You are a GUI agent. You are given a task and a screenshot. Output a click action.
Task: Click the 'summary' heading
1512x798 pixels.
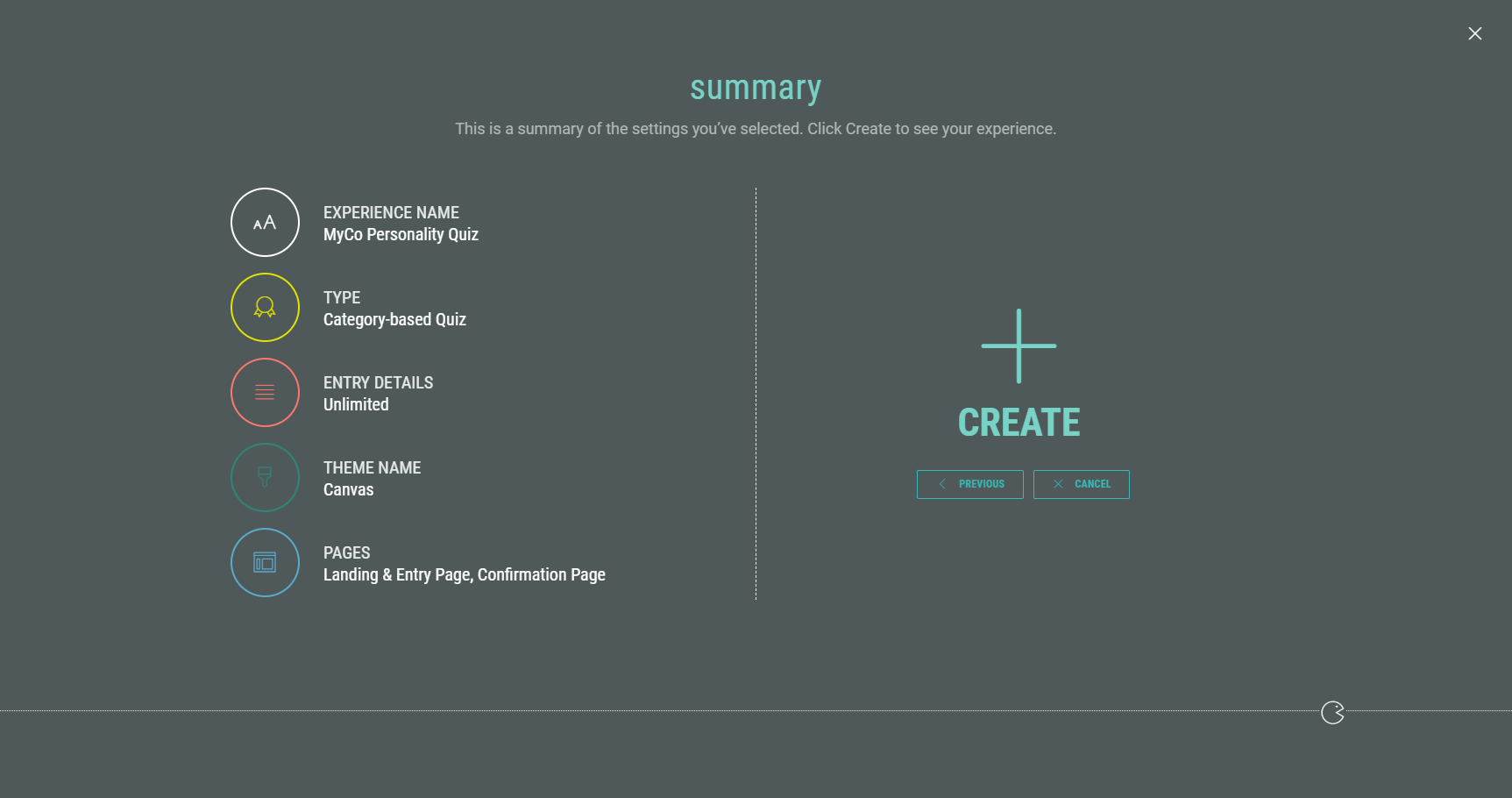point(756,88)
